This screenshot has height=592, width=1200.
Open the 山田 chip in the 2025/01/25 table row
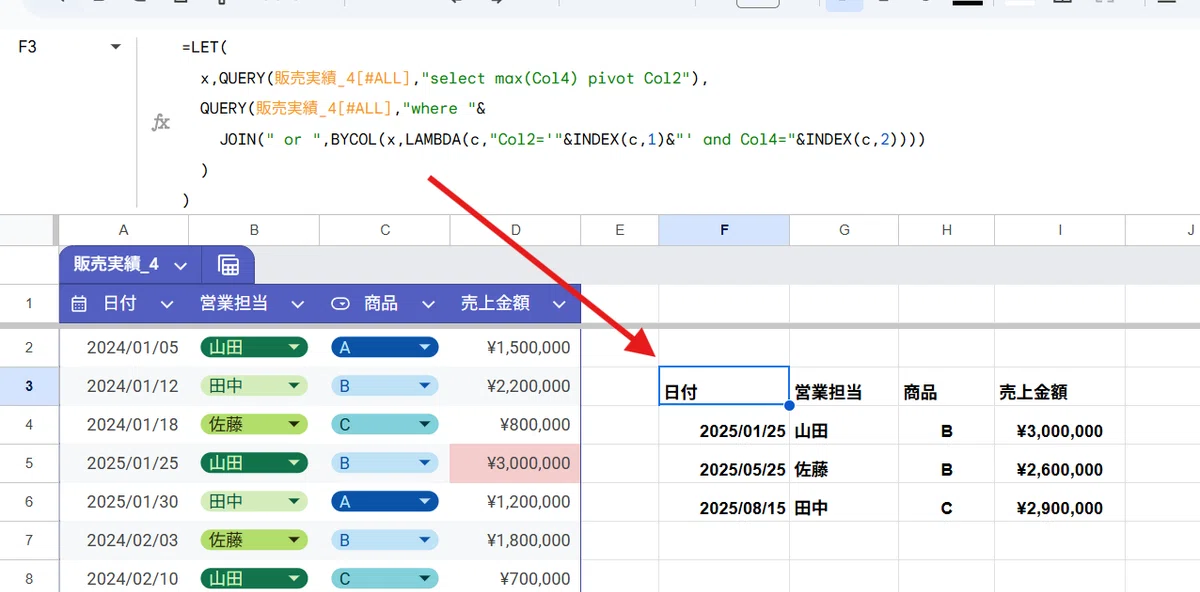tap(254, 463)
